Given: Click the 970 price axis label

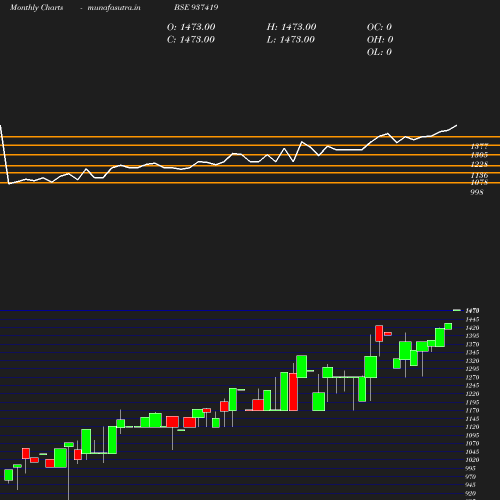Looking at the screenshot, I should tap(470, 477).
